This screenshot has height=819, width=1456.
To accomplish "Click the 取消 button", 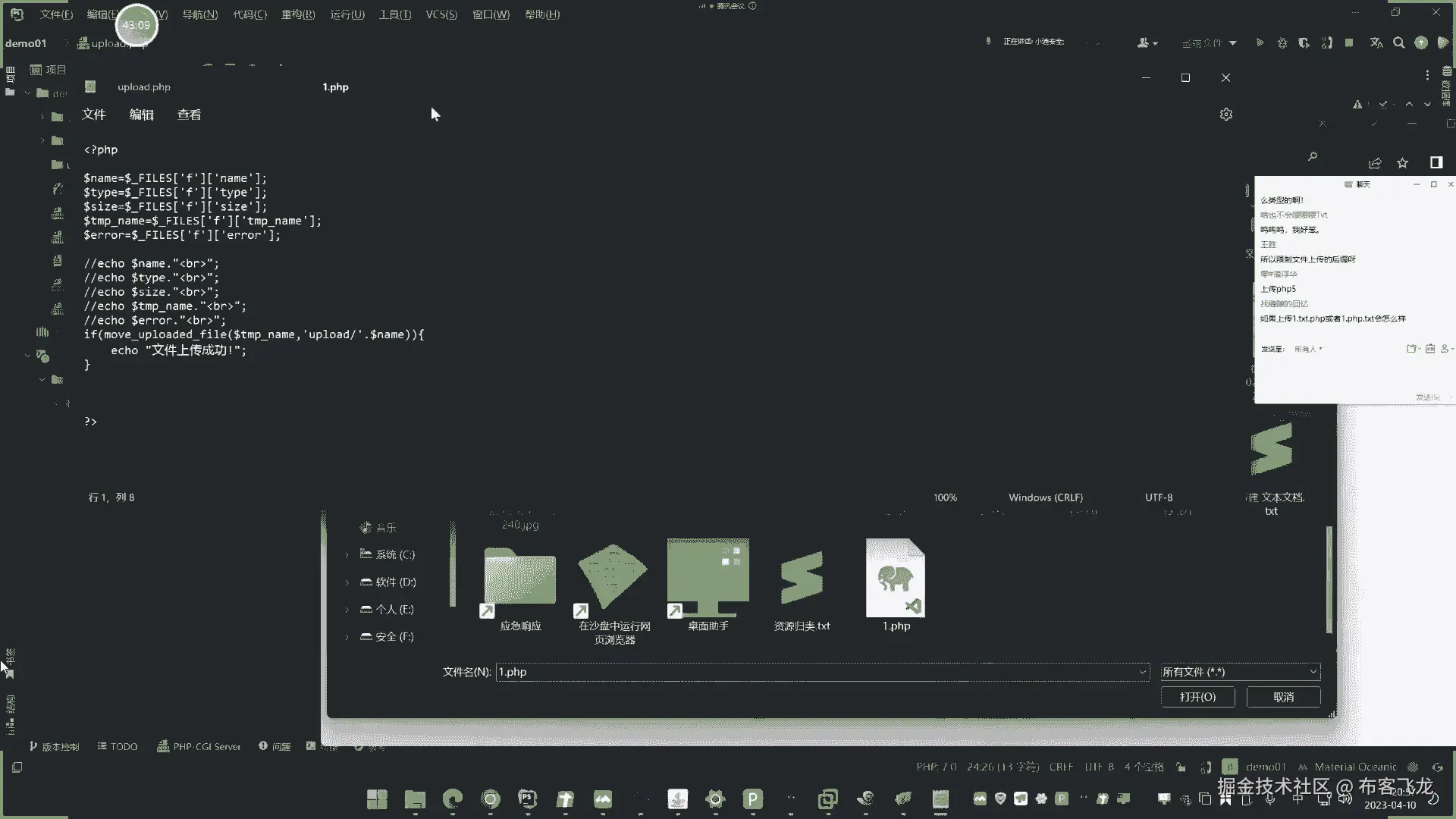I will click(1283, 697).
